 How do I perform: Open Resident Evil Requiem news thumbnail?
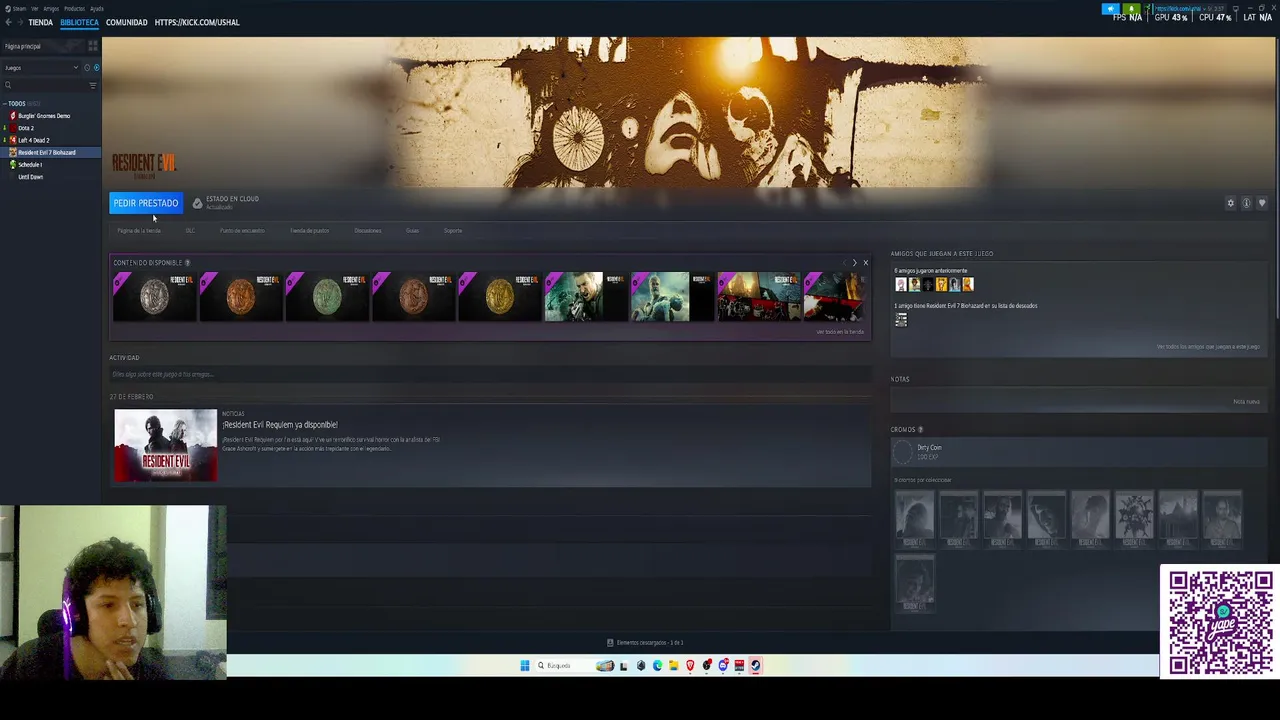[x=165, y=445]
